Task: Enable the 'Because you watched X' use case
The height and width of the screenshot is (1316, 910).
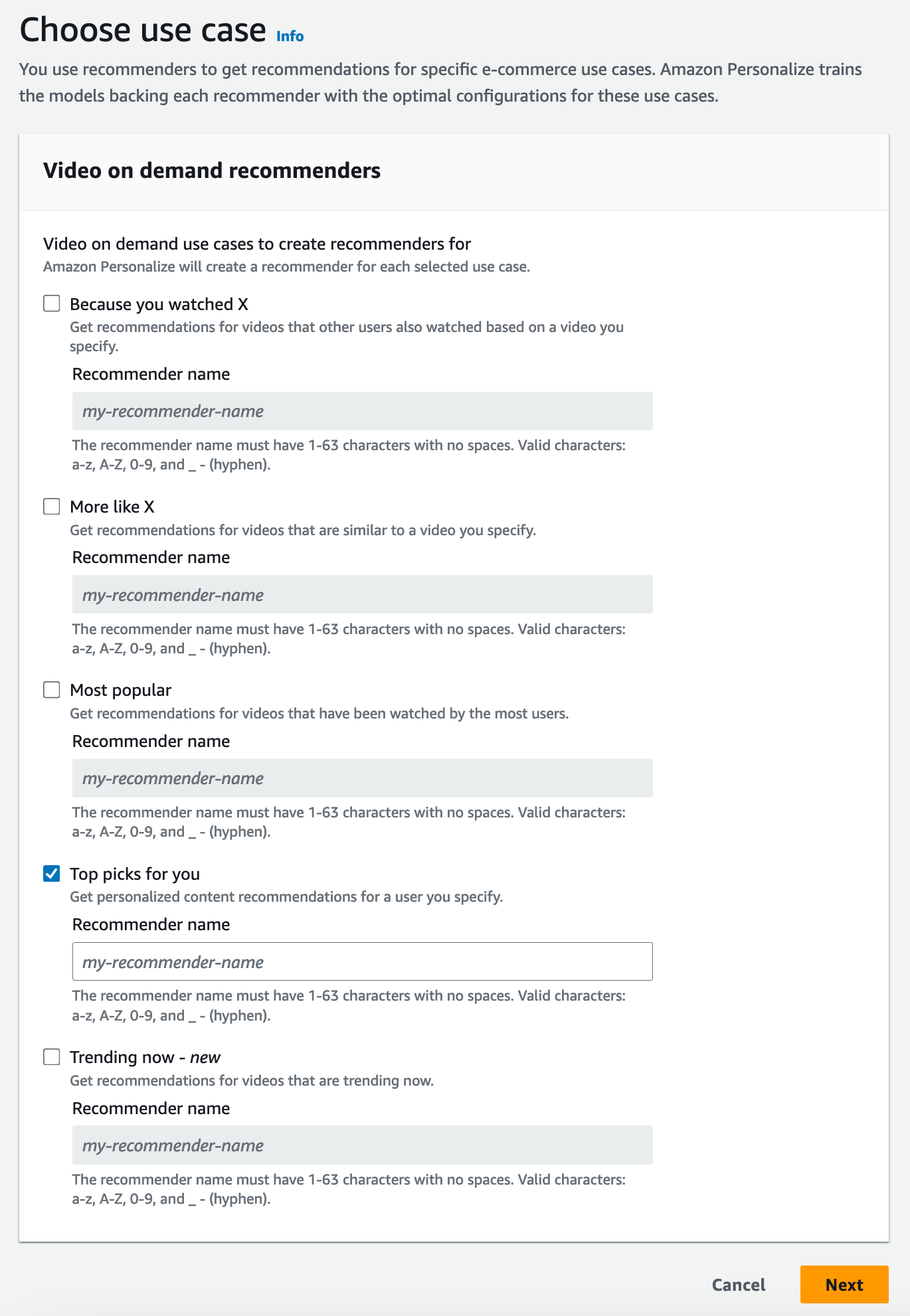Action: point(52,303)
